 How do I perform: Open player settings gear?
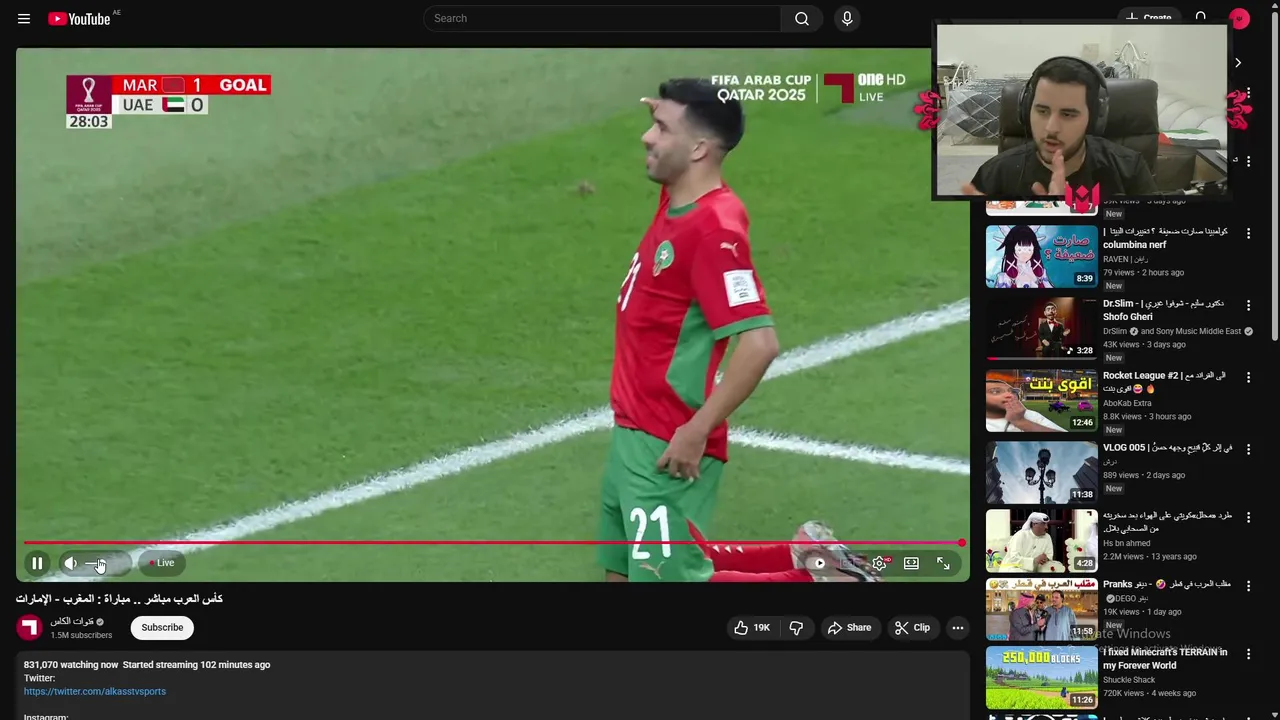pos(879,563)
